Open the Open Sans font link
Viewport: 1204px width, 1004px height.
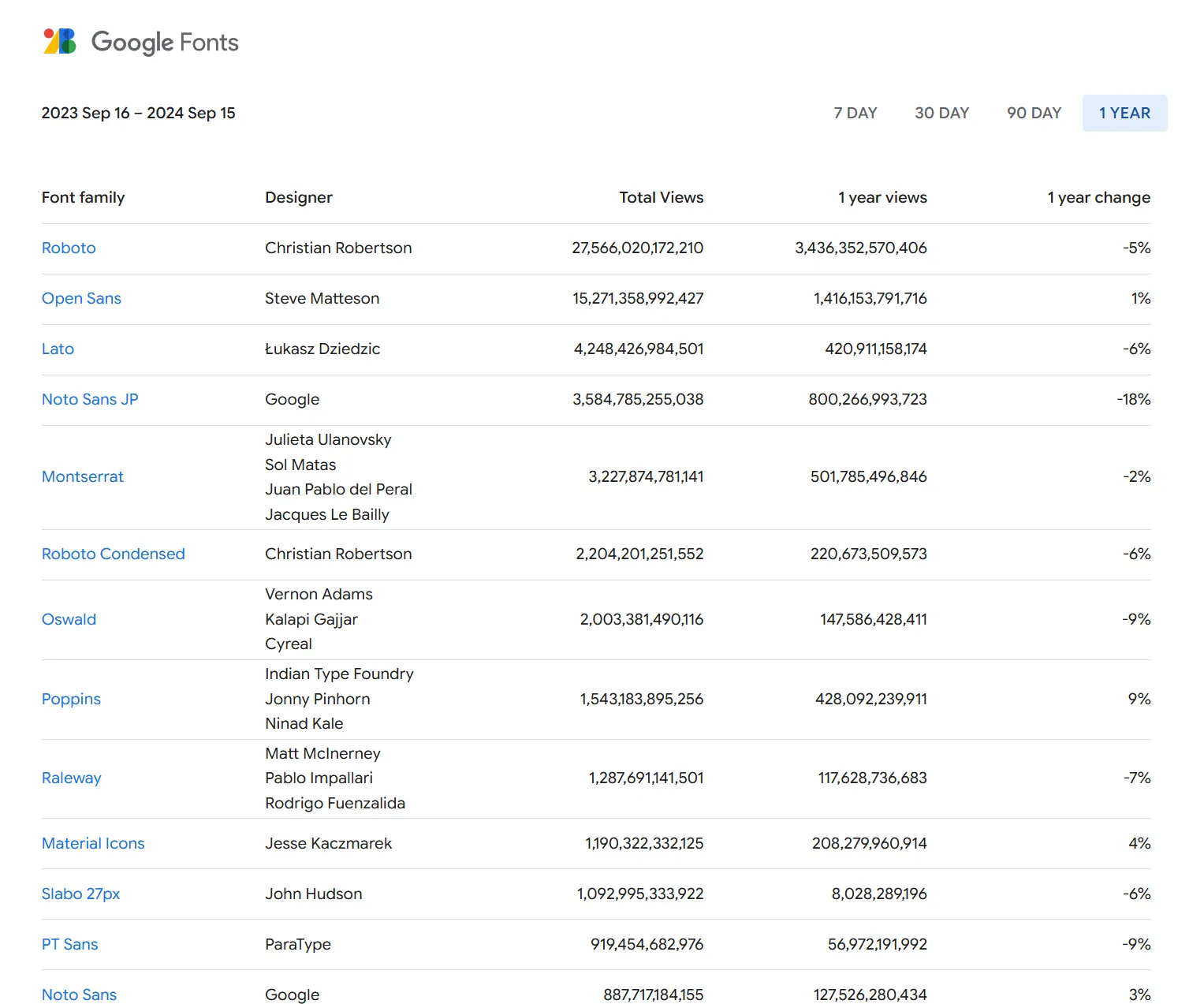tap(81, 298)
